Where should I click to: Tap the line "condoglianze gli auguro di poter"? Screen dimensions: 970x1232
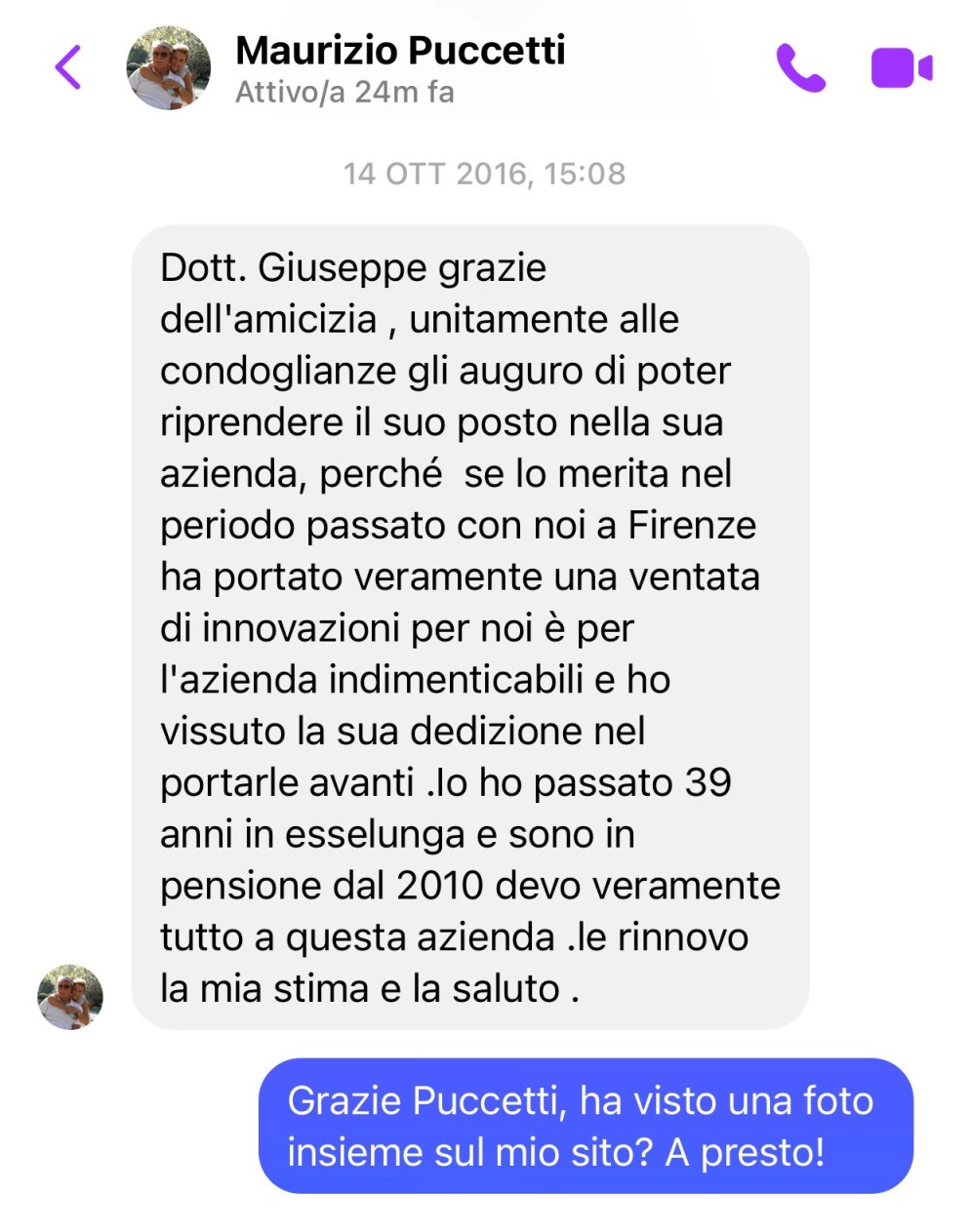[445, 371]
